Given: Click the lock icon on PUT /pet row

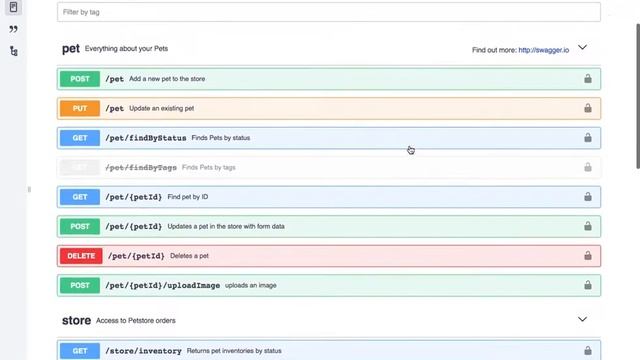Looking at the screenshot, I should point(588,108).
